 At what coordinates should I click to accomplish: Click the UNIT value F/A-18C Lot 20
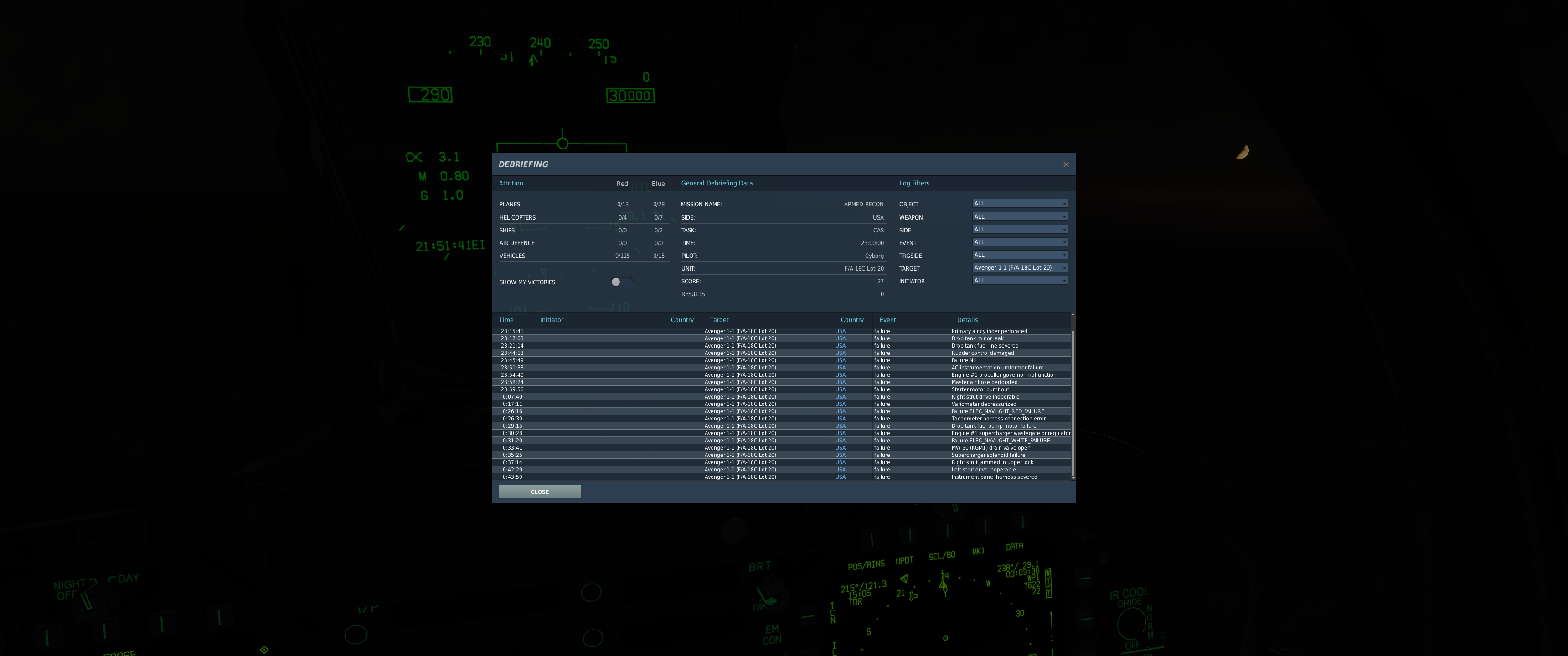(864, 268)
